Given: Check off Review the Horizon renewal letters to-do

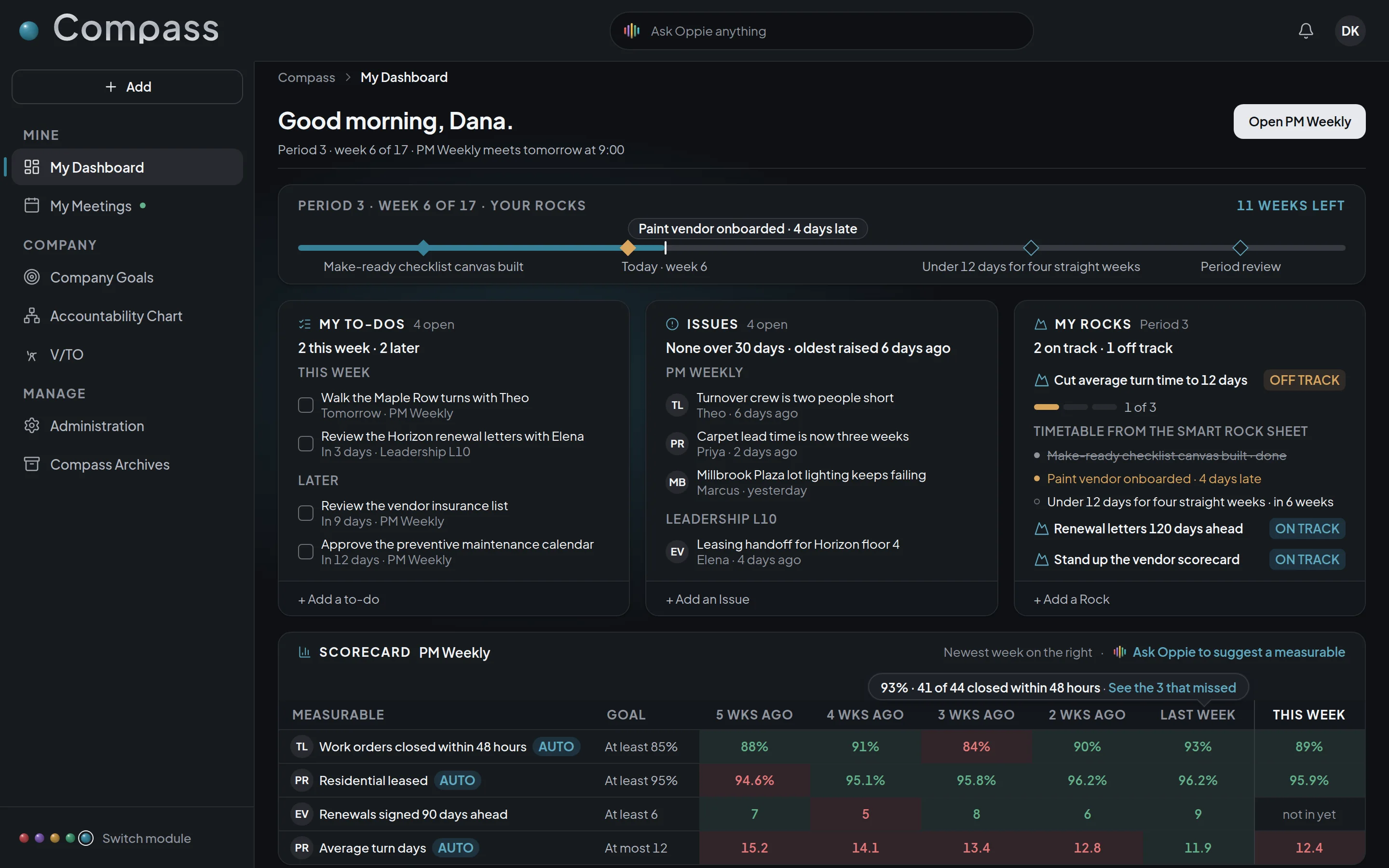Looking at the screenshot, I should click(306, 444).
